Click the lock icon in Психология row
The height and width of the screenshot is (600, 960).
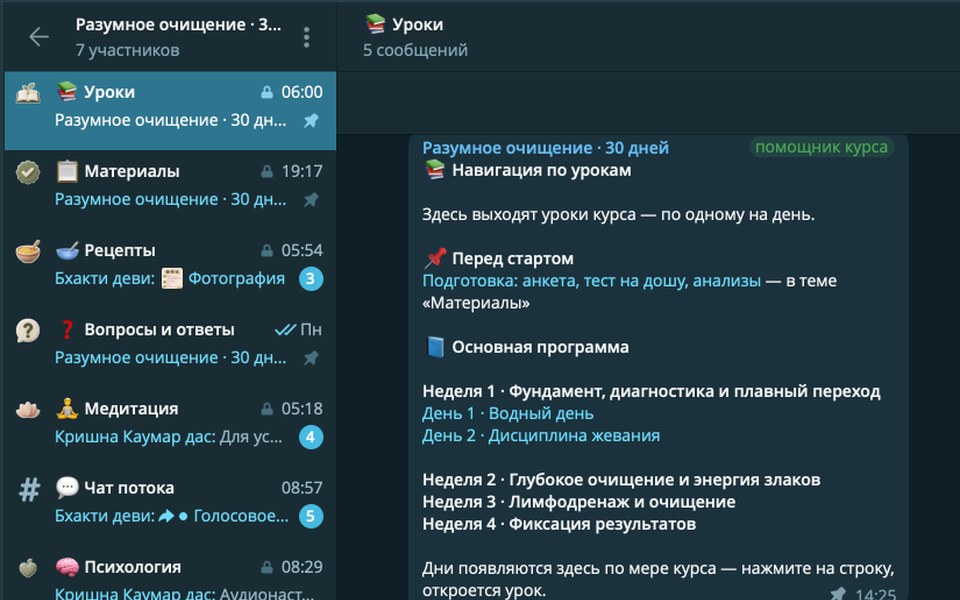coord(267,568)
